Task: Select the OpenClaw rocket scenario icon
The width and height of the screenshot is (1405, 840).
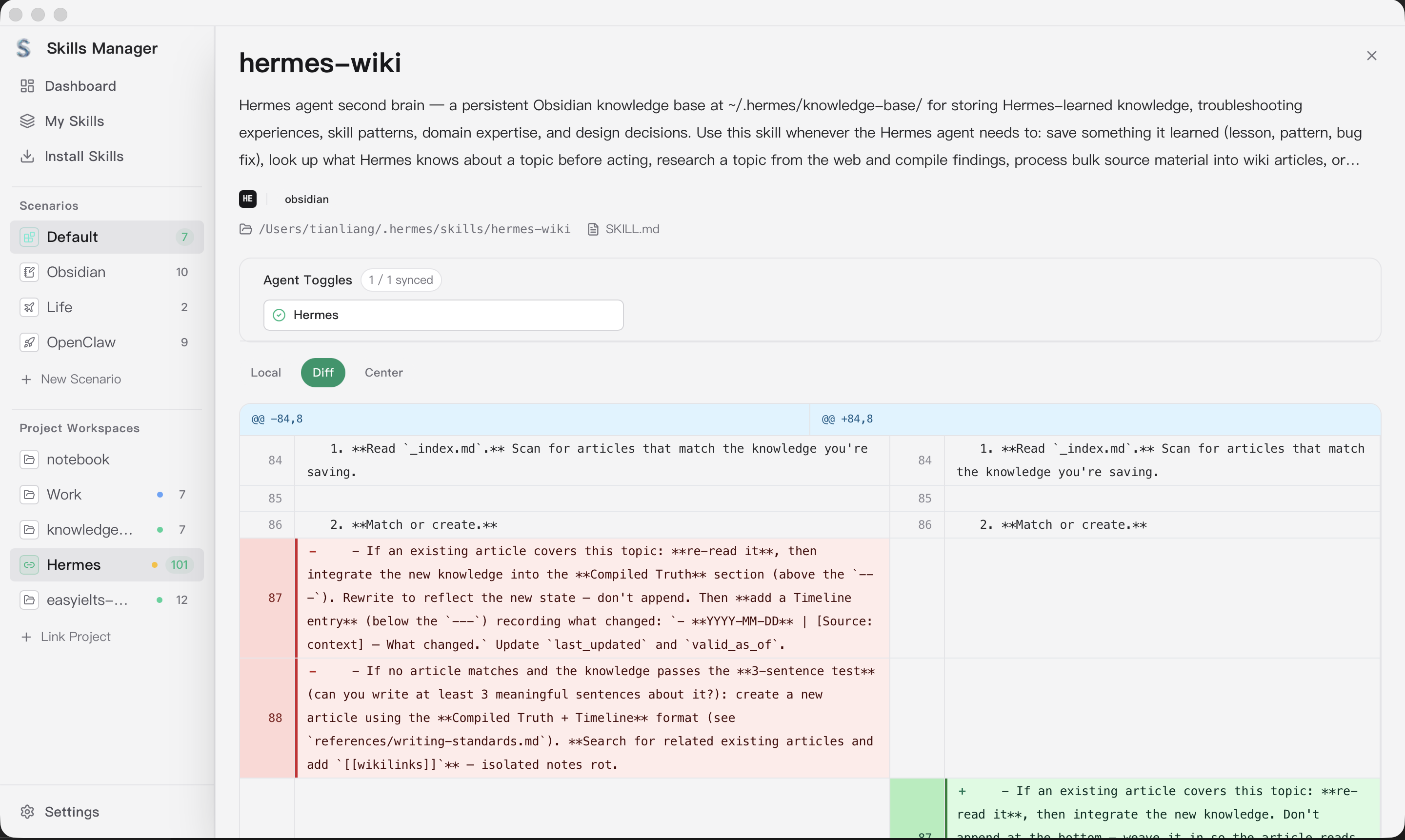Action: tap(29, 342)
